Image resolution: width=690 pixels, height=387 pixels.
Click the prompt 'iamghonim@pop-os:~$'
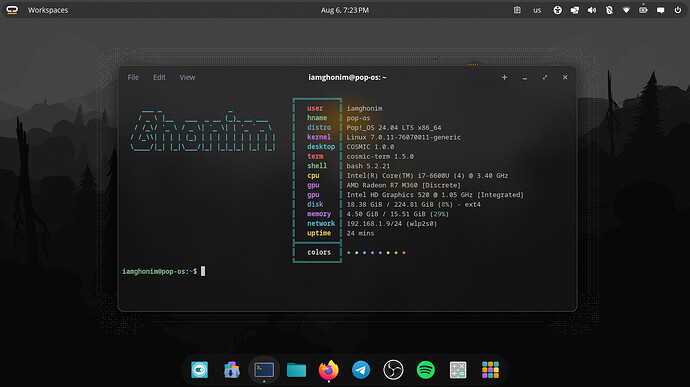click(160, 271)
